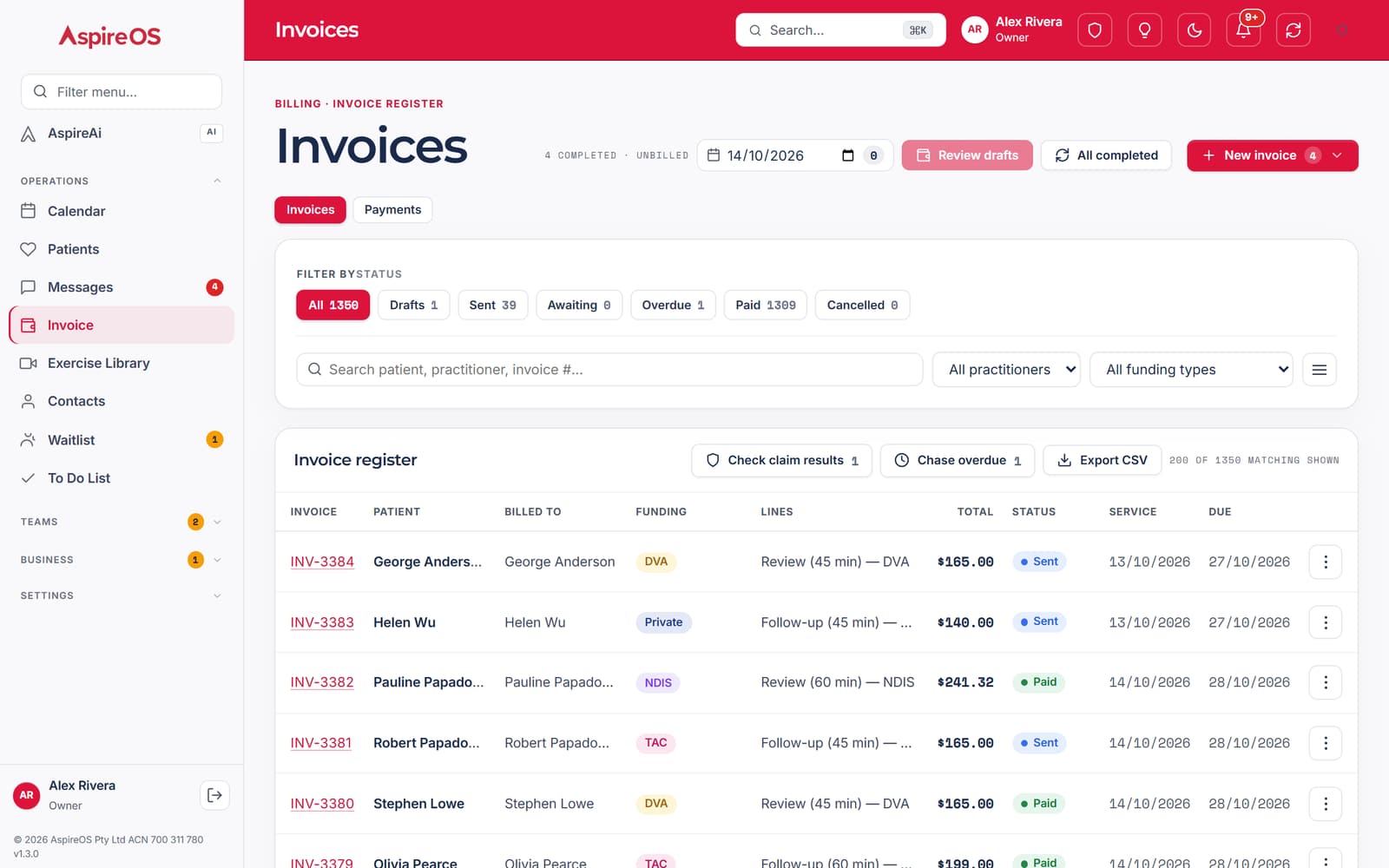This screenshot has height=868, width=1389.
Task: Toggle dark mode moon icon
Action: click(x=1194, y=30)
